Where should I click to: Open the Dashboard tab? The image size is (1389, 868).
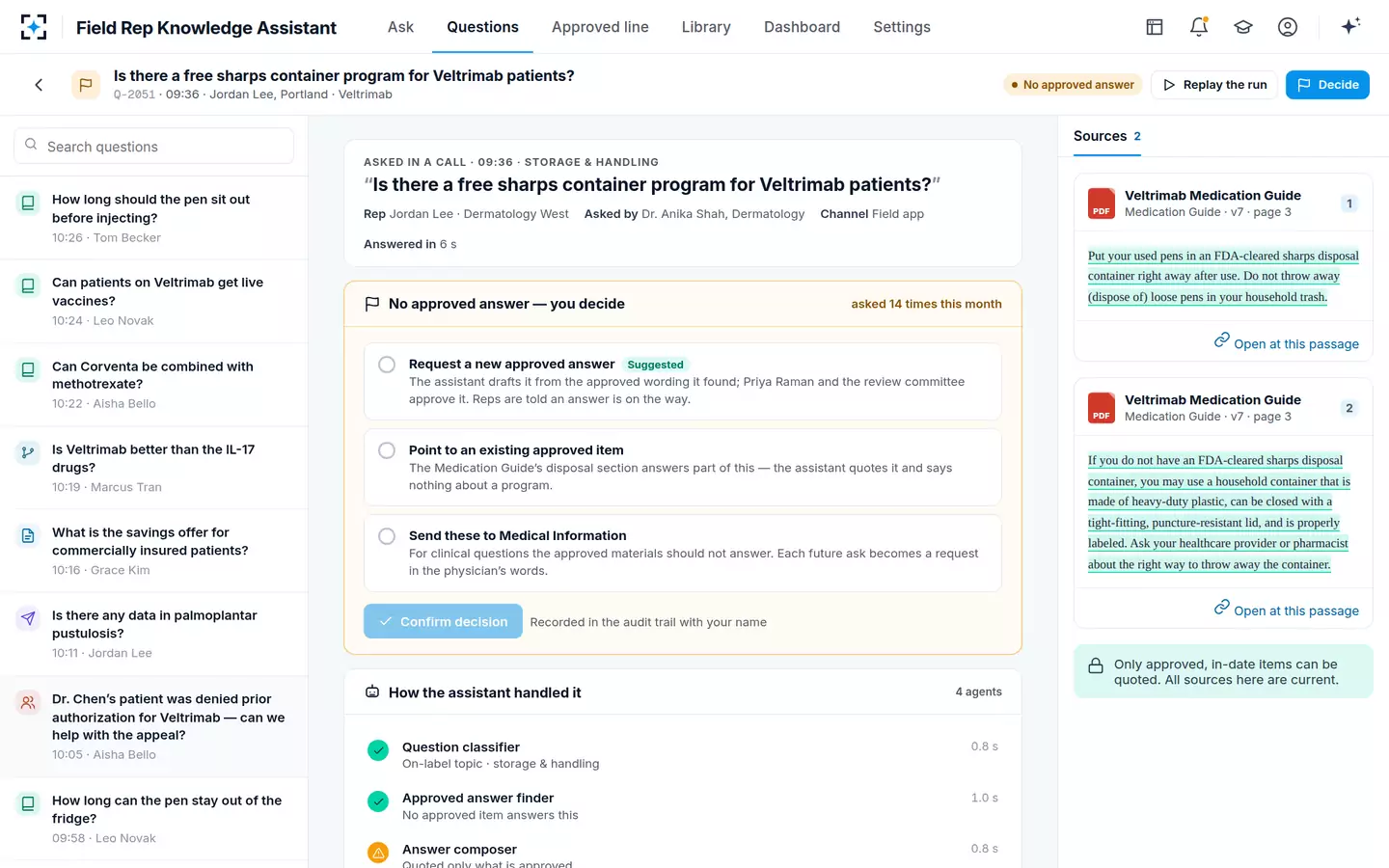802,27
